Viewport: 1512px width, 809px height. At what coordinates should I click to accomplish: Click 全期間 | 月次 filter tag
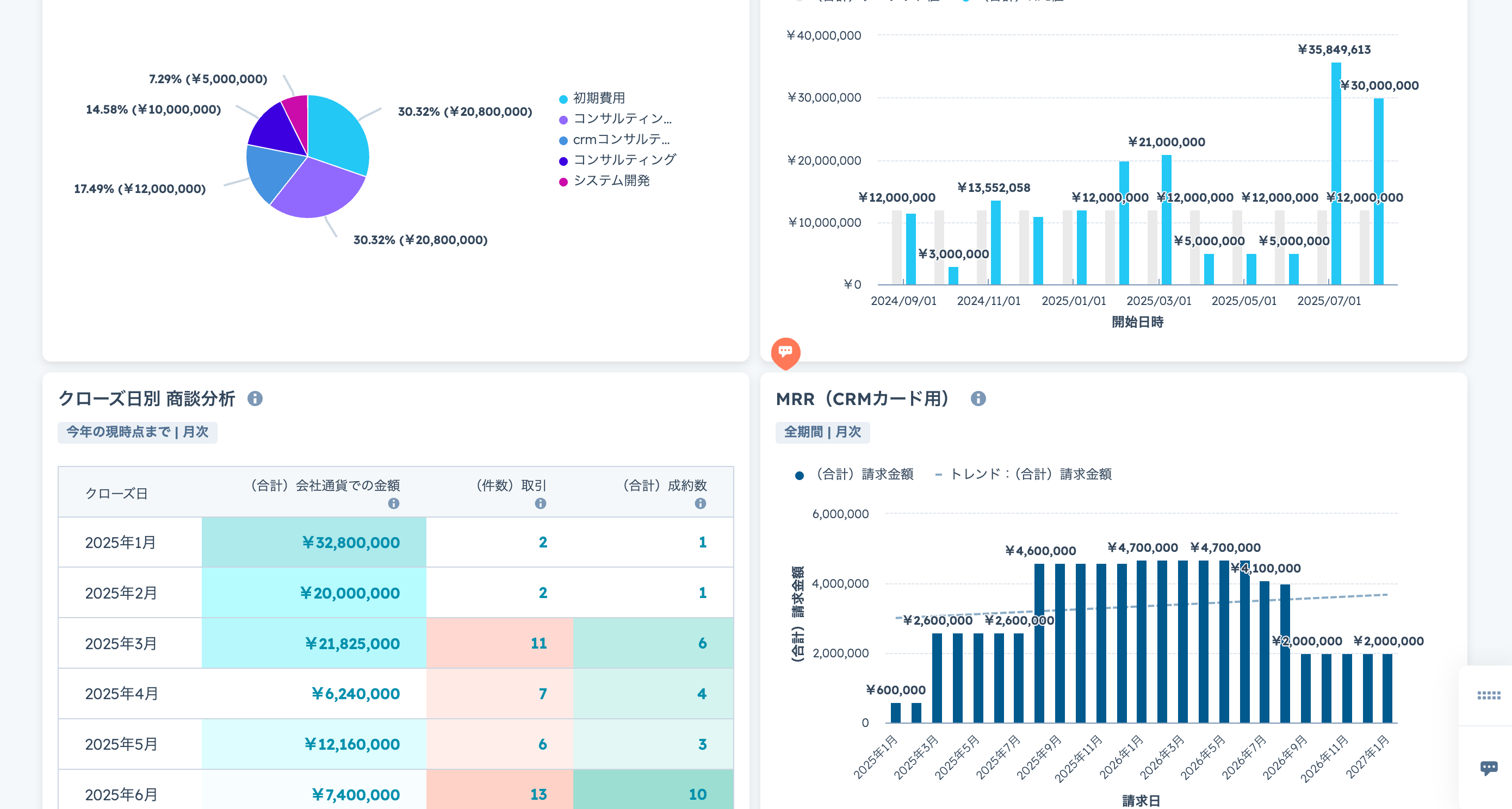(822, 432)
